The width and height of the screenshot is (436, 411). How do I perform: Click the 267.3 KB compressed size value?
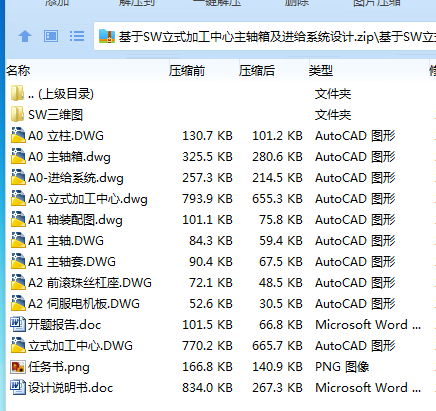(277, 388)
